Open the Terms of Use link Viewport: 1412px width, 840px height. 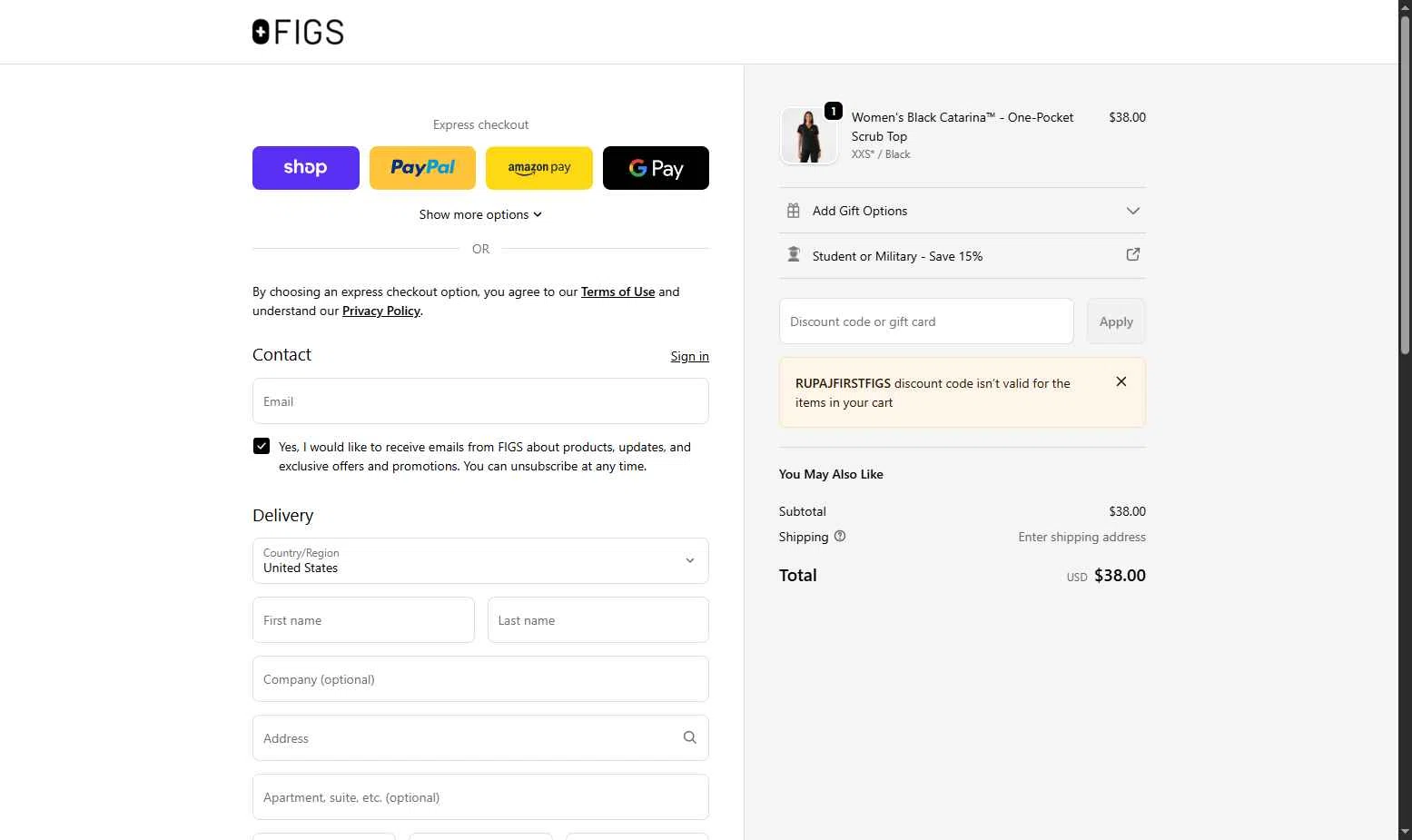point(617,292)
